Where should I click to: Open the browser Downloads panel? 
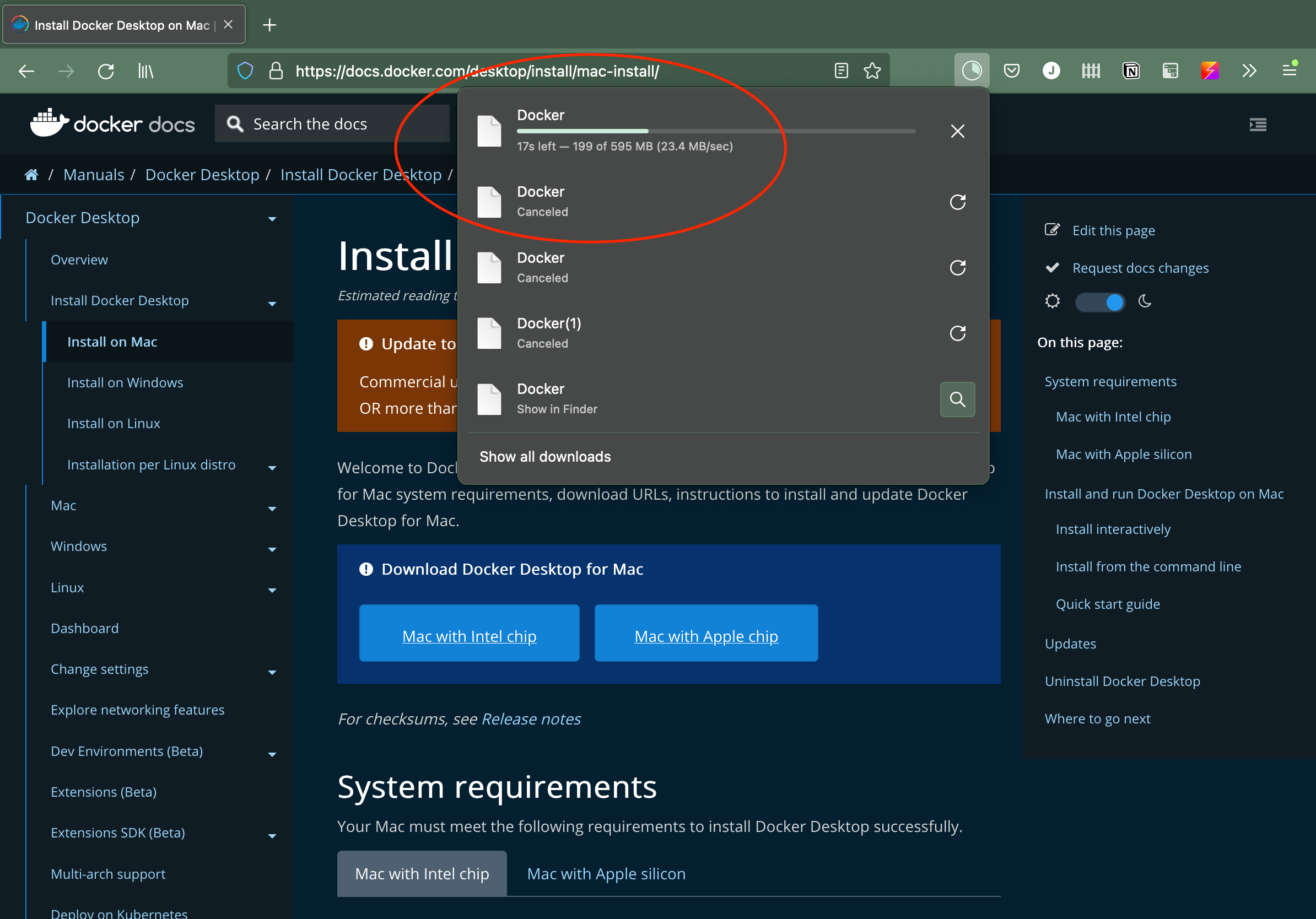point(972,70)
